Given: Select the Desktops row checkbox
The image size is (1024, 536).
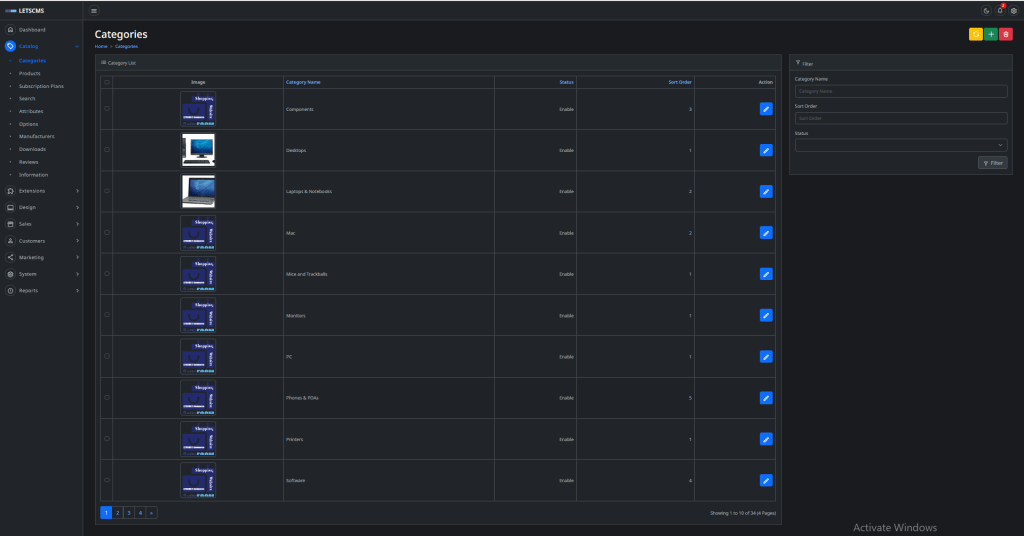Looking at the screenshot, I should (x=107, y=150).
